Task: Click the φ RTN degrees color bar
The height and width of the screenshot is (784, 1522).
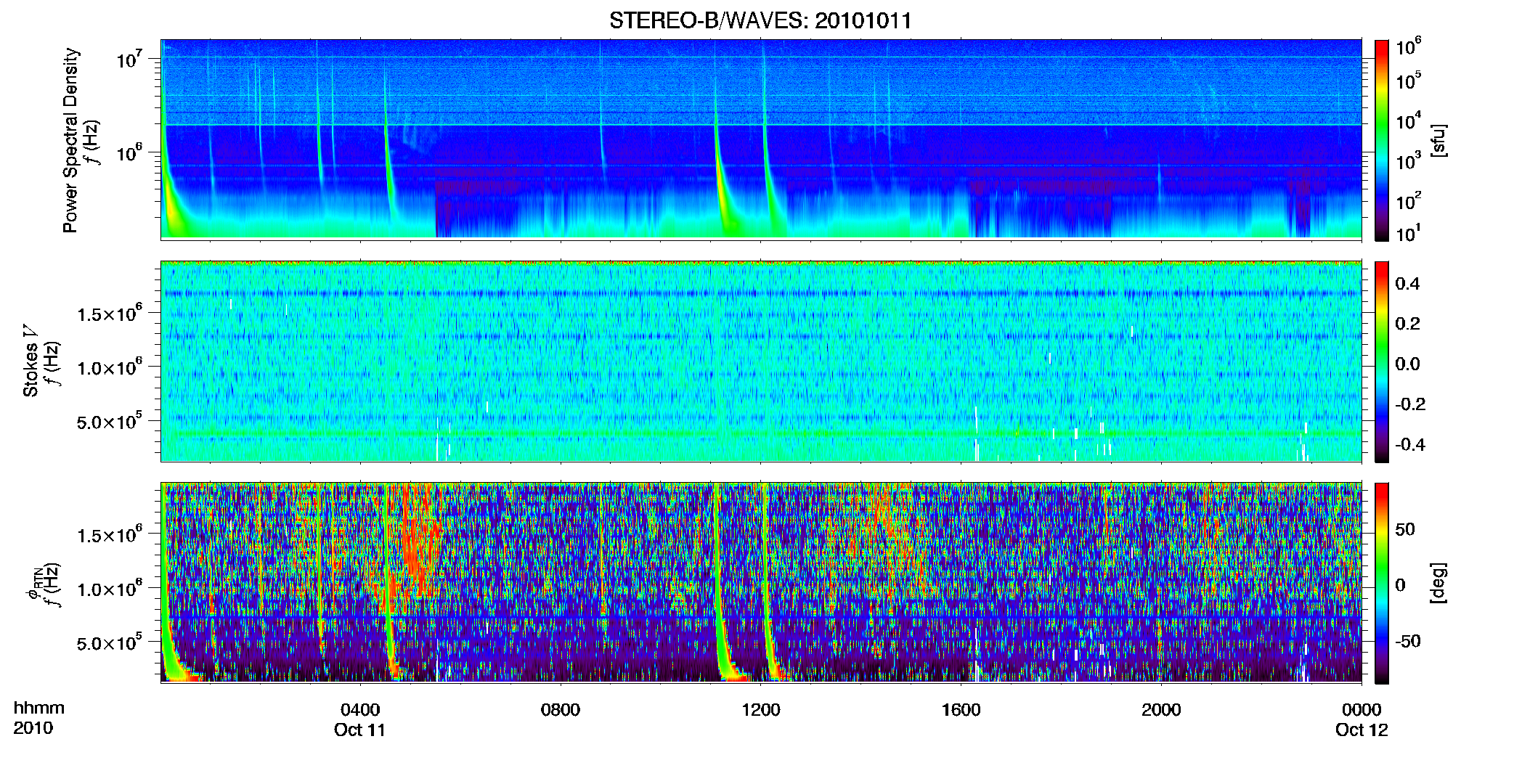Action: point(1381,583)
